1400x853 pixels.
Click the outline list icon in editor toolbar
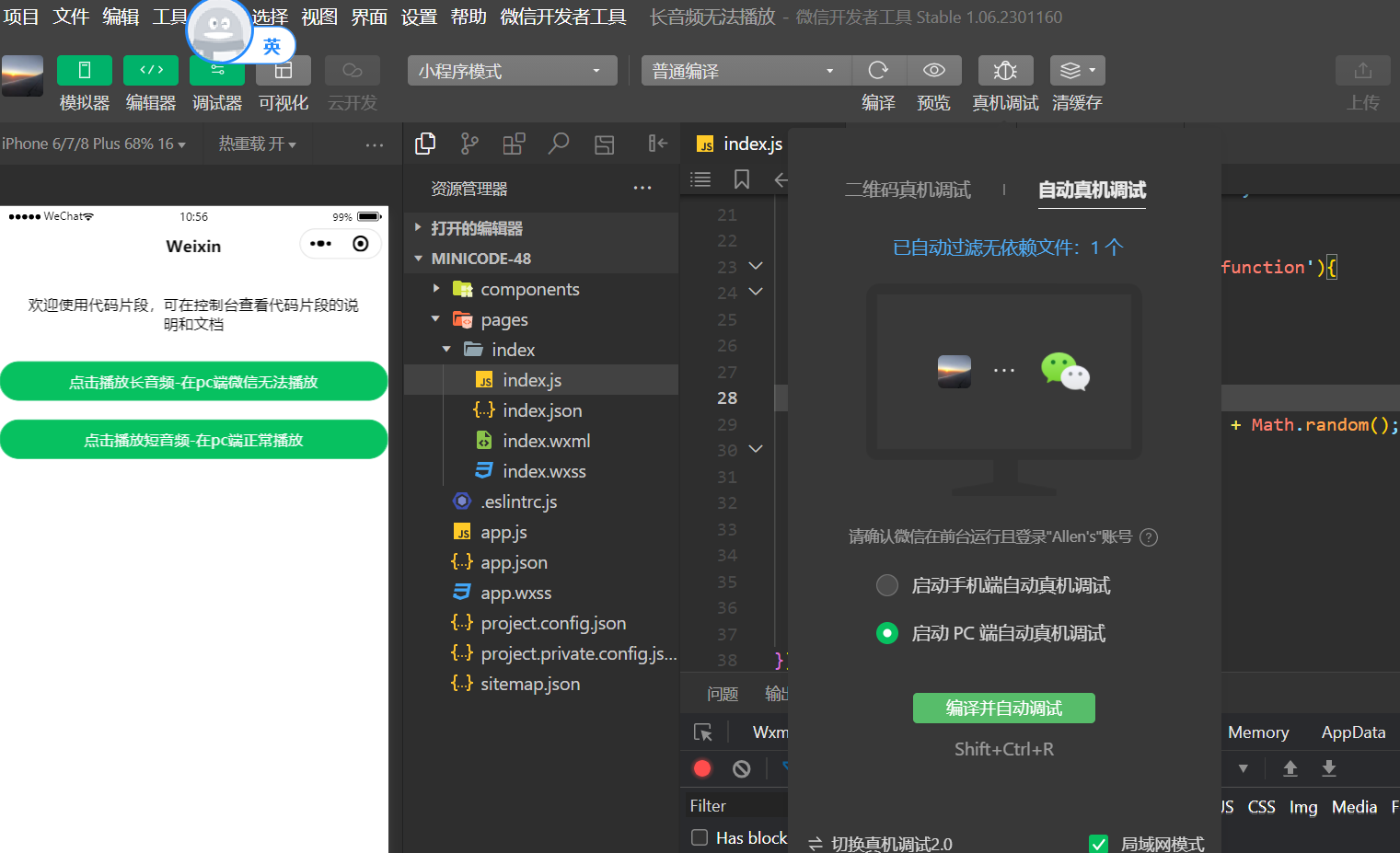(x=700, y=179)
